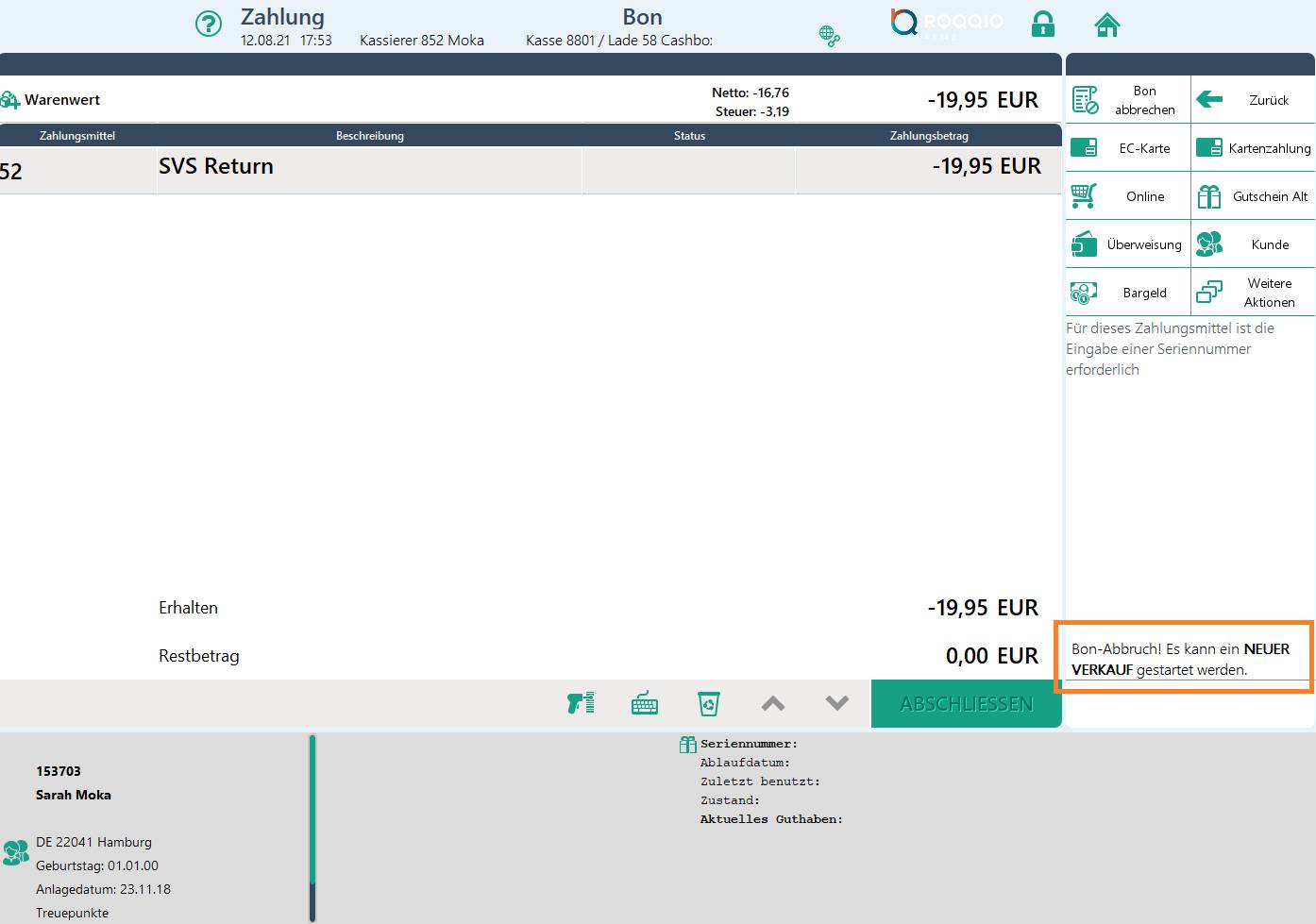
Task: Click the network globe status icon
Action: pyautogui.click(x=829, y=36)
